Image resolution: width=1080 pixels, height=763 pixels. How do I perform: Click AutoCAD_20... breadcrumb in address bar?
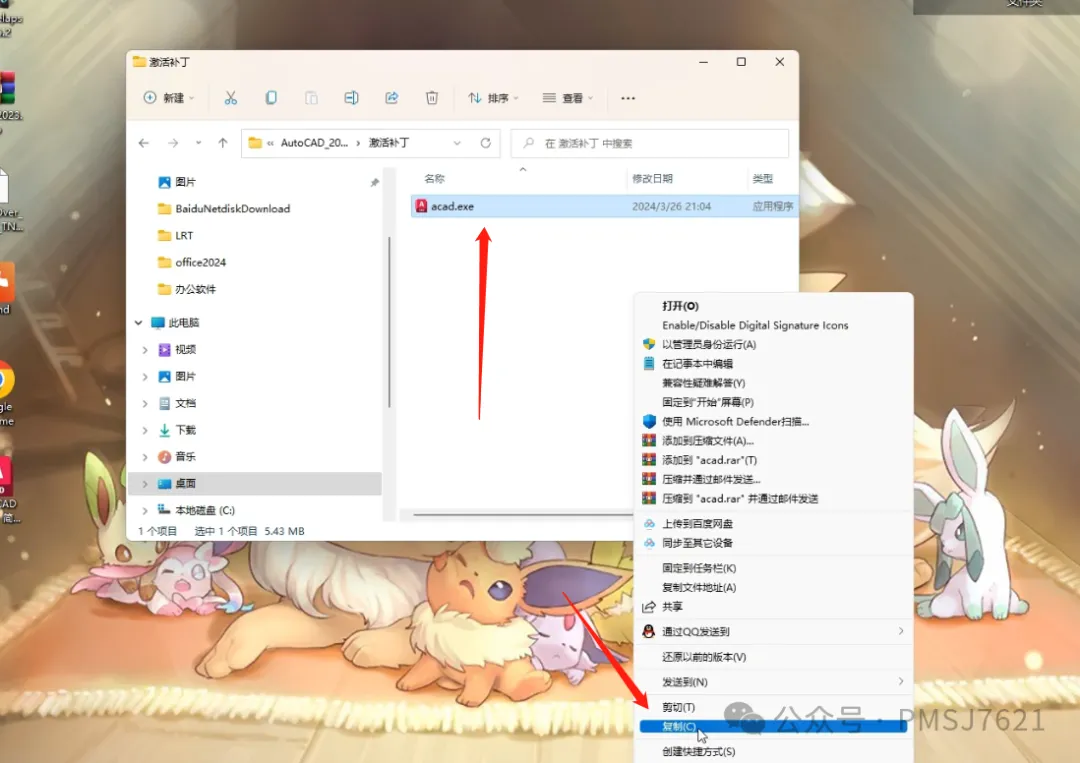pos(314,143)
